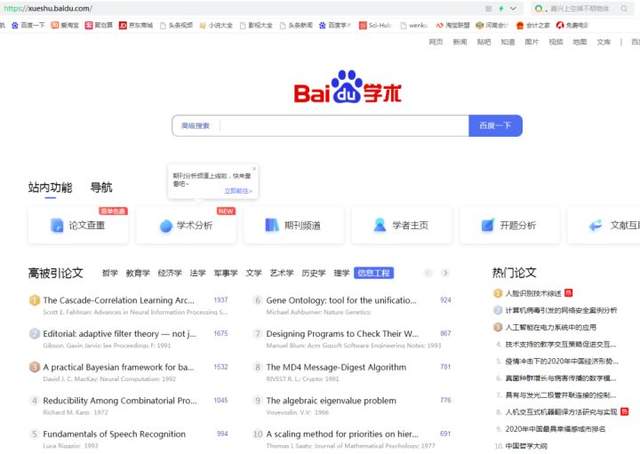The width and height of the screenshot is (640, 454).
Task: Select the 经济学 subject category
Action: click(x=170, y=273)
